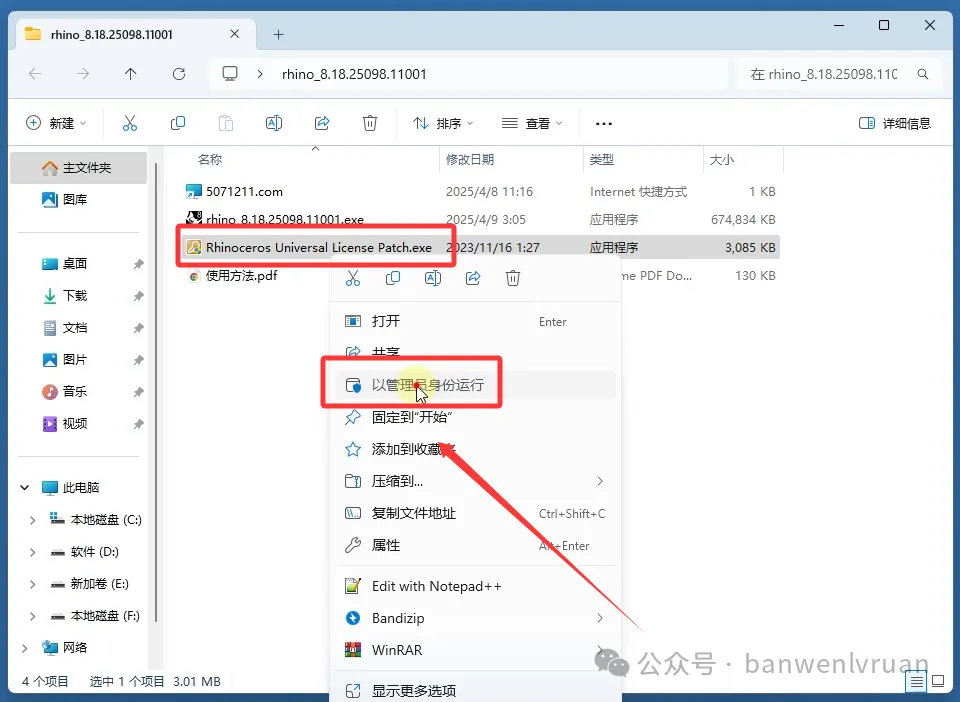This screenshot has height=702, width=960.
Task: Expand the 本地磁盘 (C:) node
Action: point(32,520)
